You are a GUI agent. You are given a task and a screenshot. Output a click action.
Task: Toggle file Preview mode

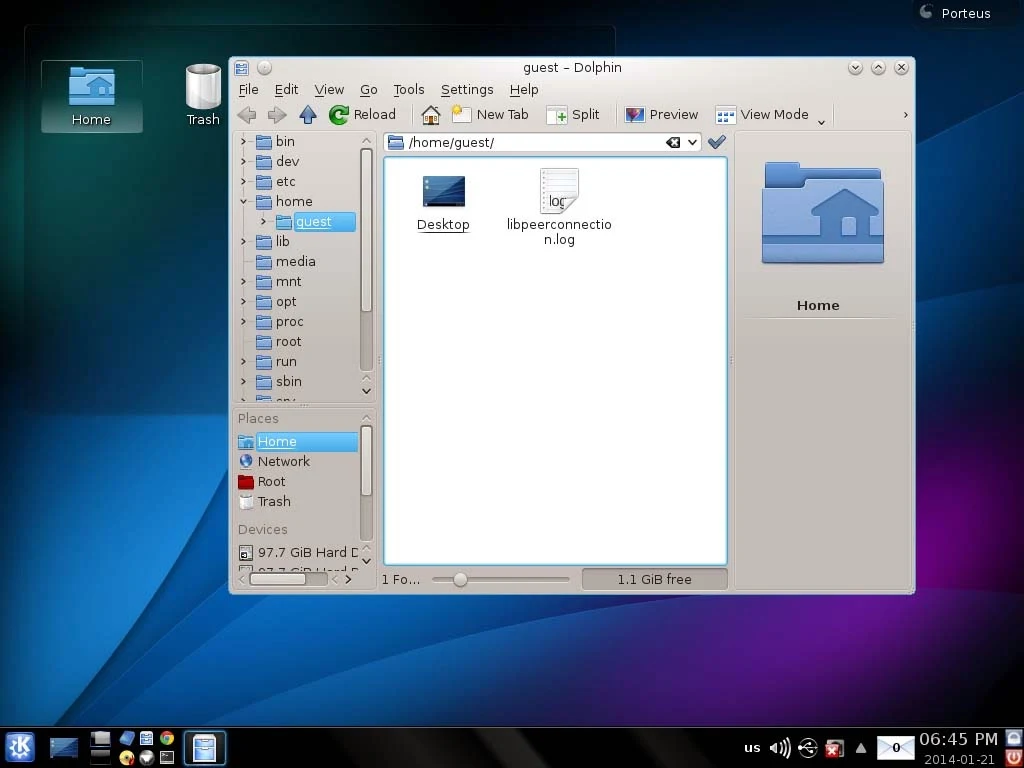pos(661,115)
